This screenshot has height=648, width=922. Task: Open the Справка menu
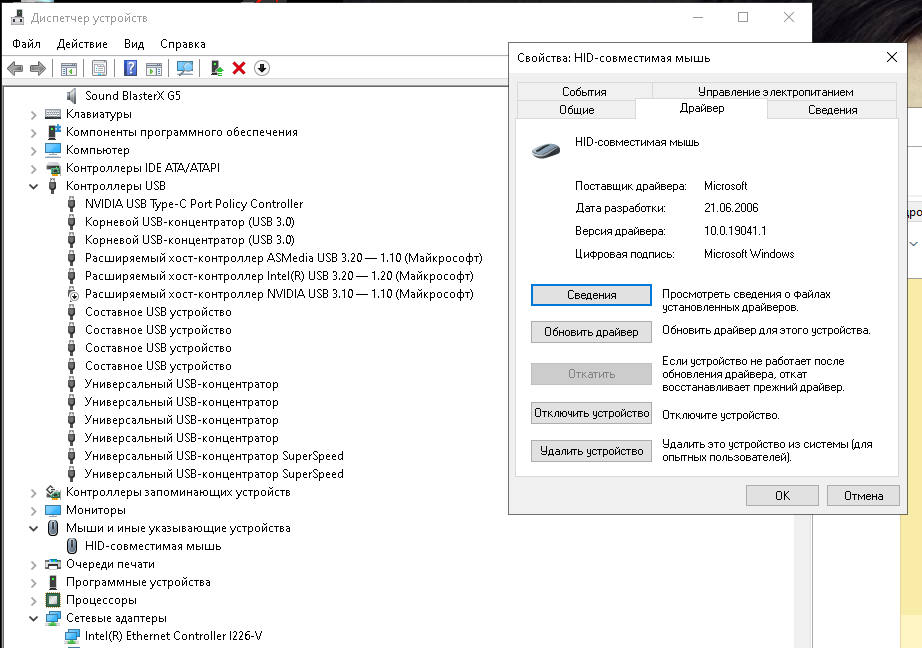coord(183,44)
